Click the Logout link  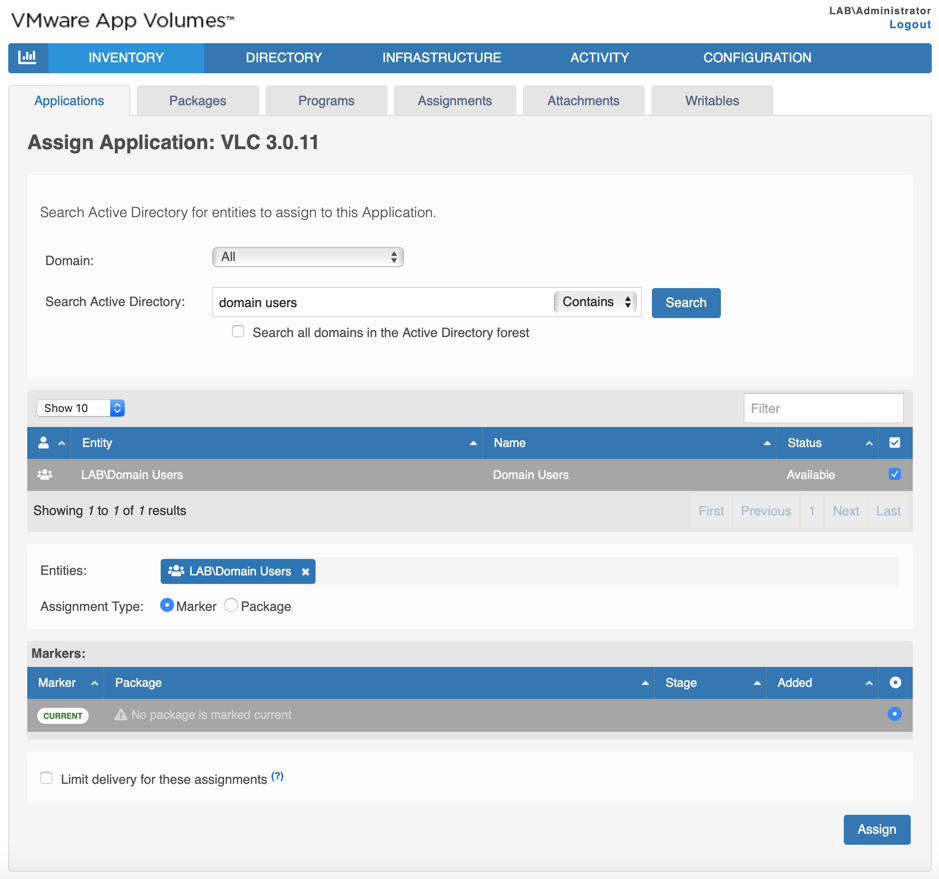coord(909,24)
